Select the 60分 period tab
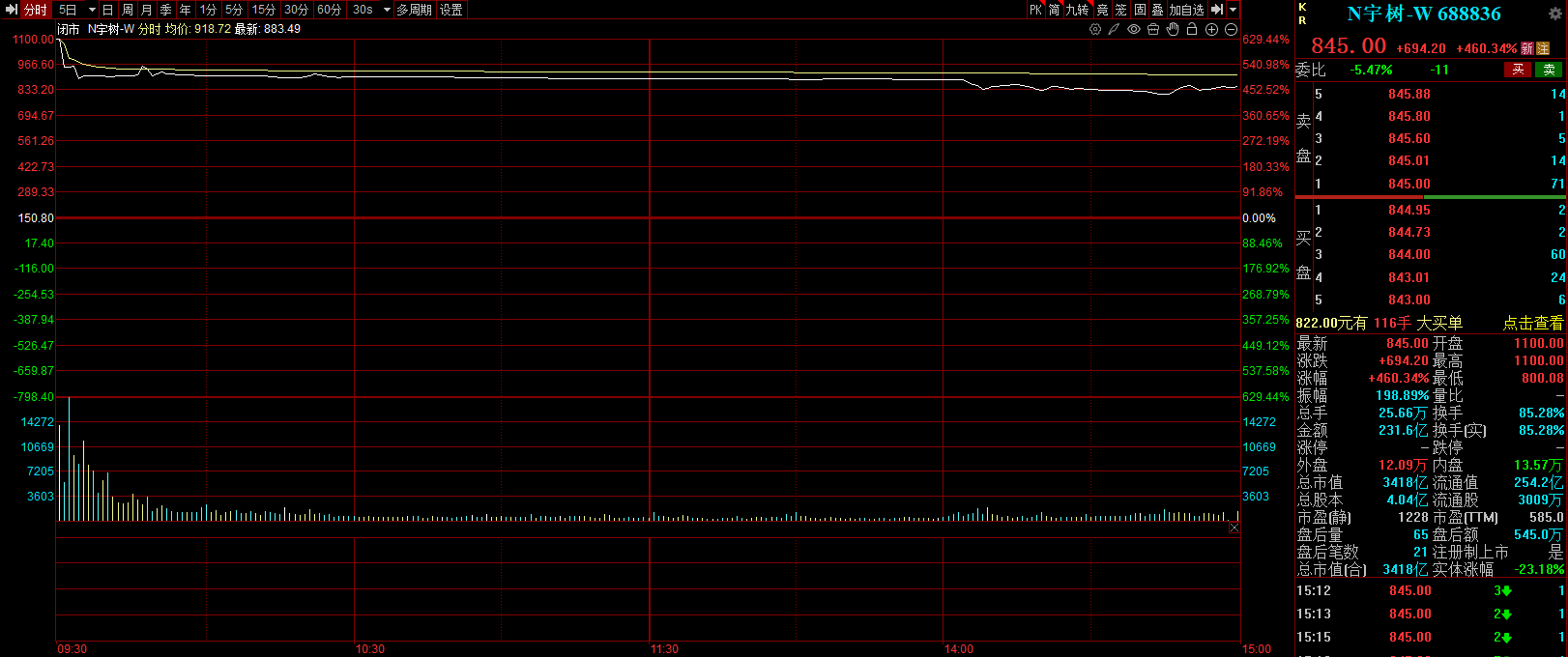1568x657 pixels. point(329,10)
